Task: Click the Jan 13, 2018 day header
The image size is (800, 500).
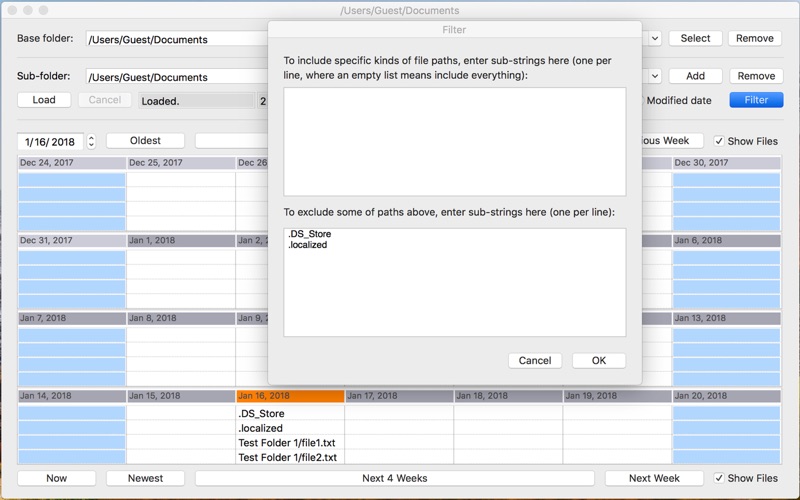Action: point(727,318)
